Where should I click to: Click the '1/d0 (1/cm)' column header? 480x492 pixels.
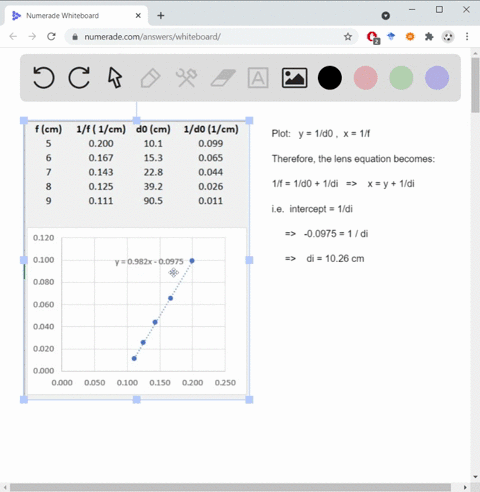click(x=211, y=129)
